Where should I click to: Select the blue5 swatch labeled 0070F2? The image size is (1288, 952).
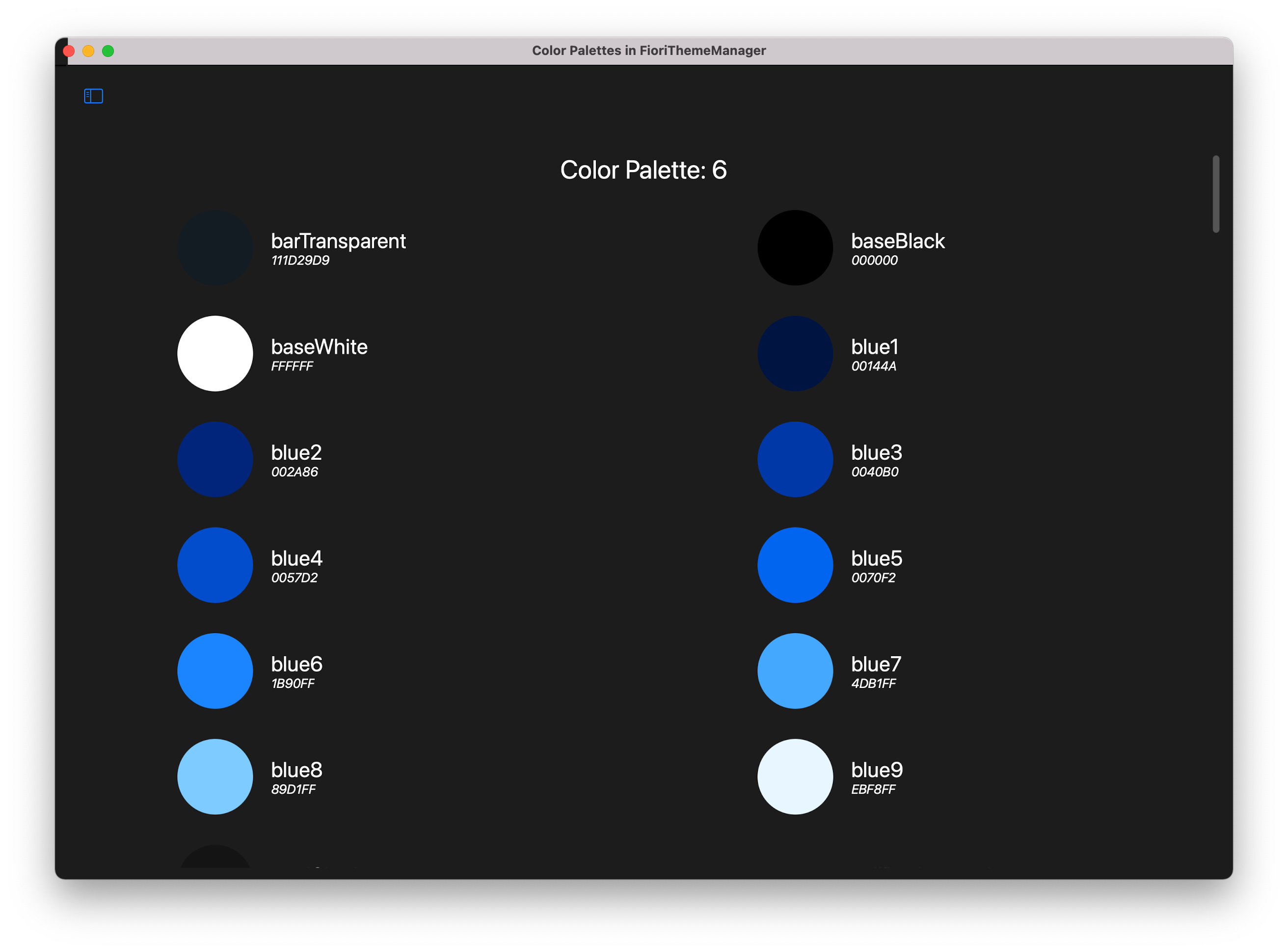tap(795, 565)
